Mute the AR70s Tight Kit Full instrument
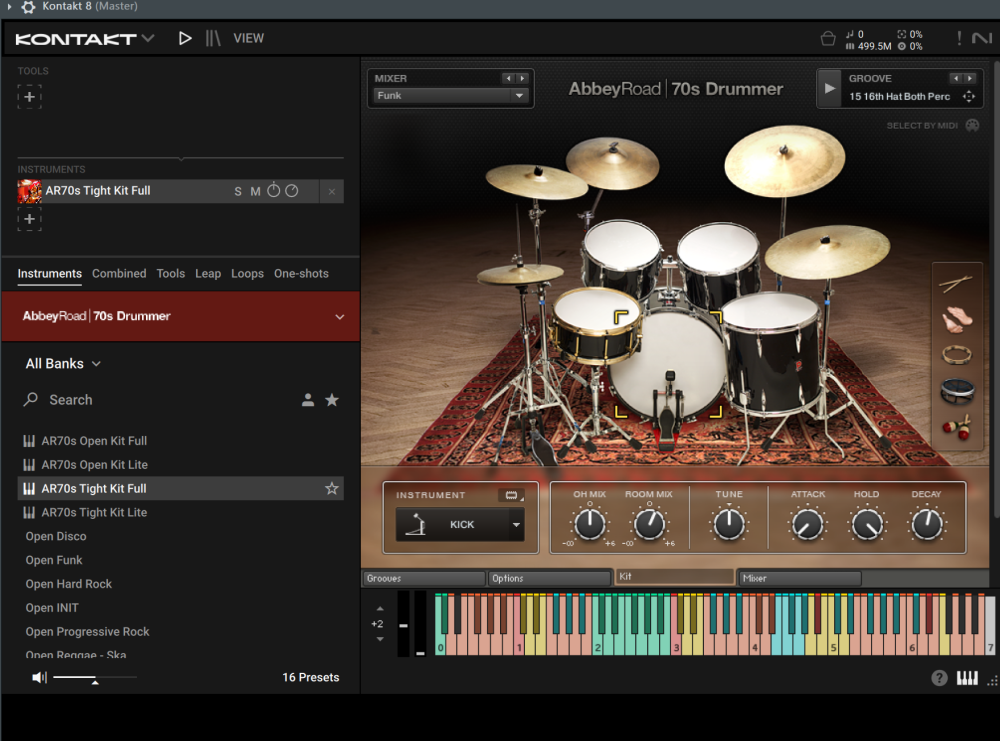This screenshot has width=1000, height=741. [255, 191]
